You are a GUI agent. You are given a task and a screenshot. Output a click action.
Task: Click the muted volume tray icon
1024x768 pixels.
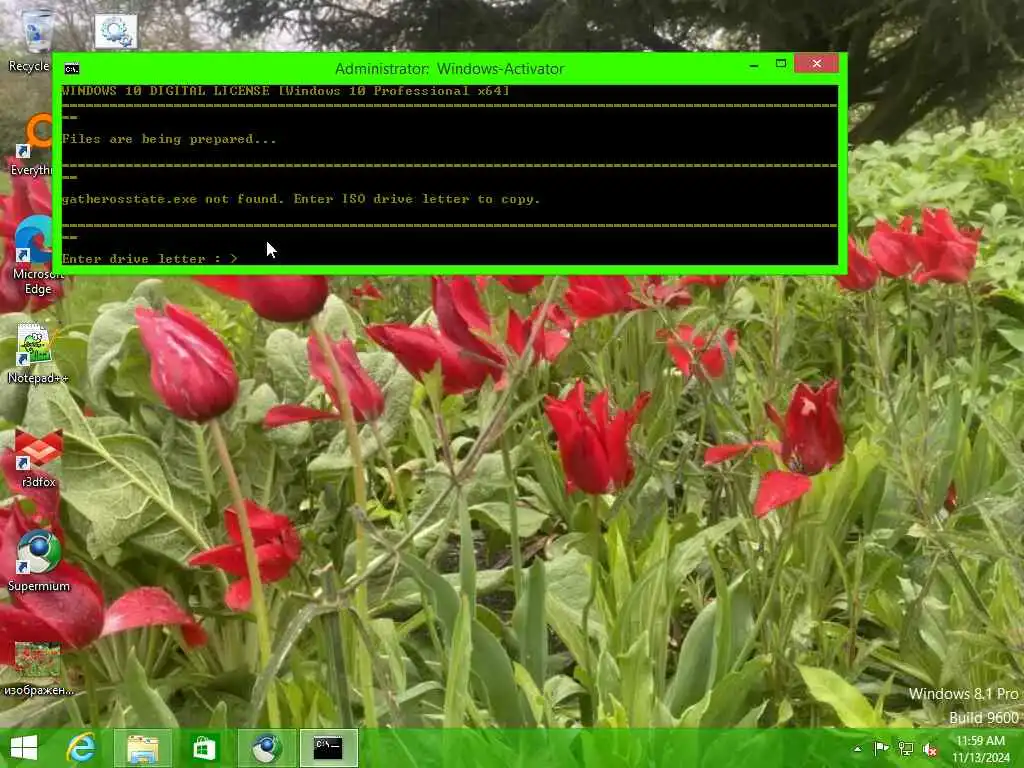click(x=930, y=749)
